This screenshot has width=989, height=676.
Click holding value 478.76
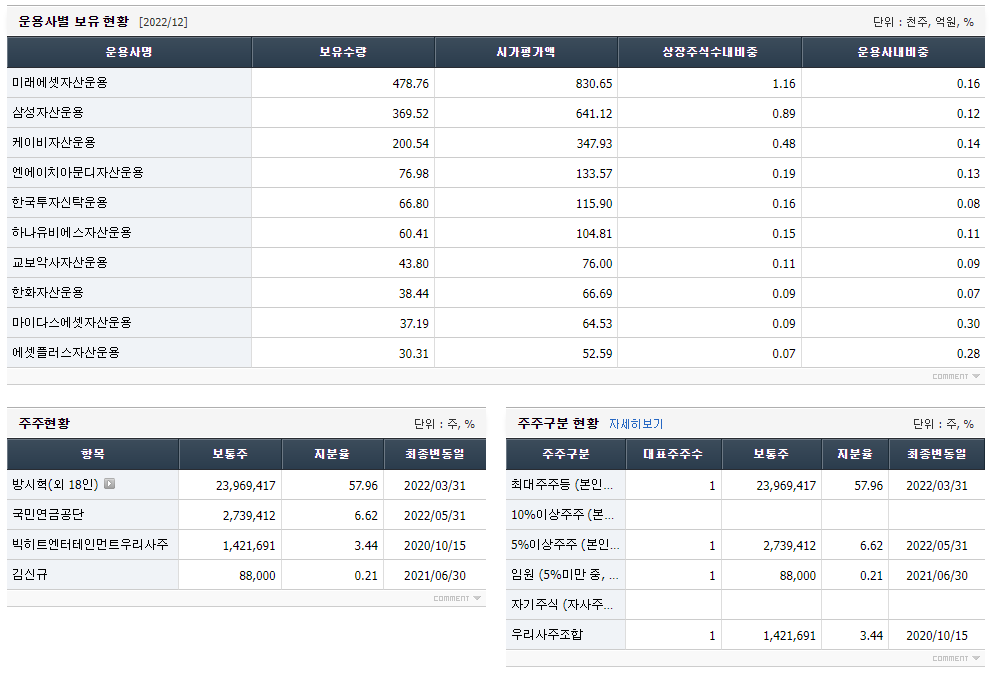[411, 83]
